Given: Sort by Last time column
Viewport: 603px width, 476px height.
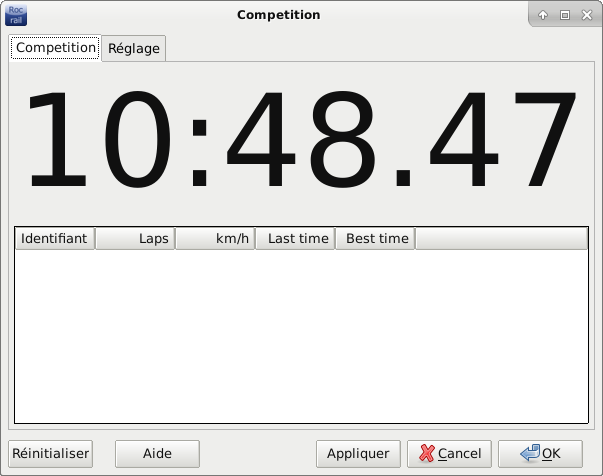Looking at the screenshot, I should click(295, 238).
